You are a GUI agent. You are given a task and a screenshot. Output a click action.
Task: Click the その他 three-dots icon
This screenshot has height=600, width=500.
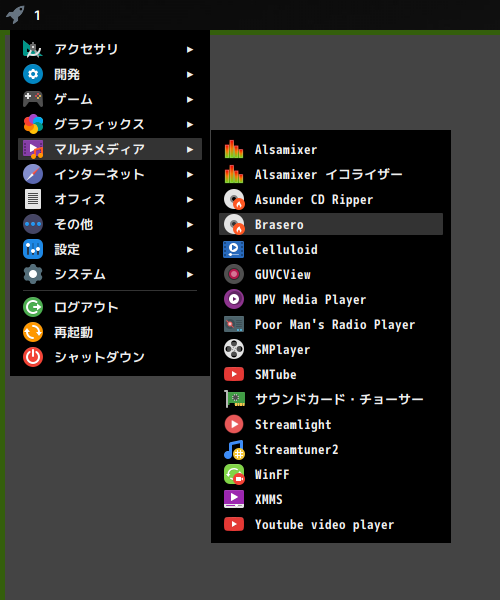pos(33,224)
